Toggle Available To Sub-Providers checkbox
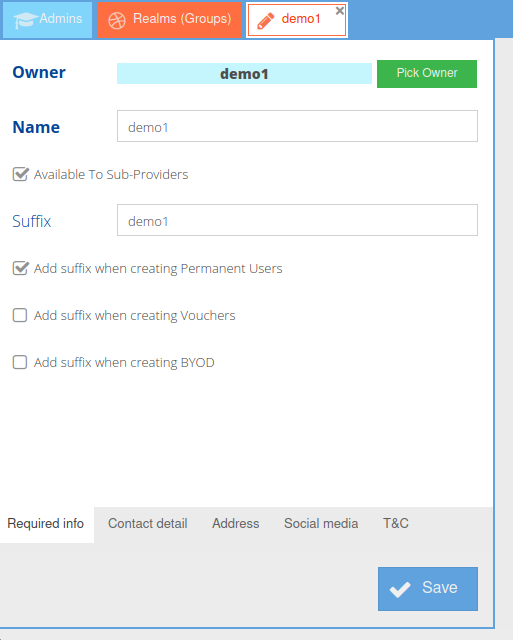This screenshot has height=640, width=513. [20, 174]
